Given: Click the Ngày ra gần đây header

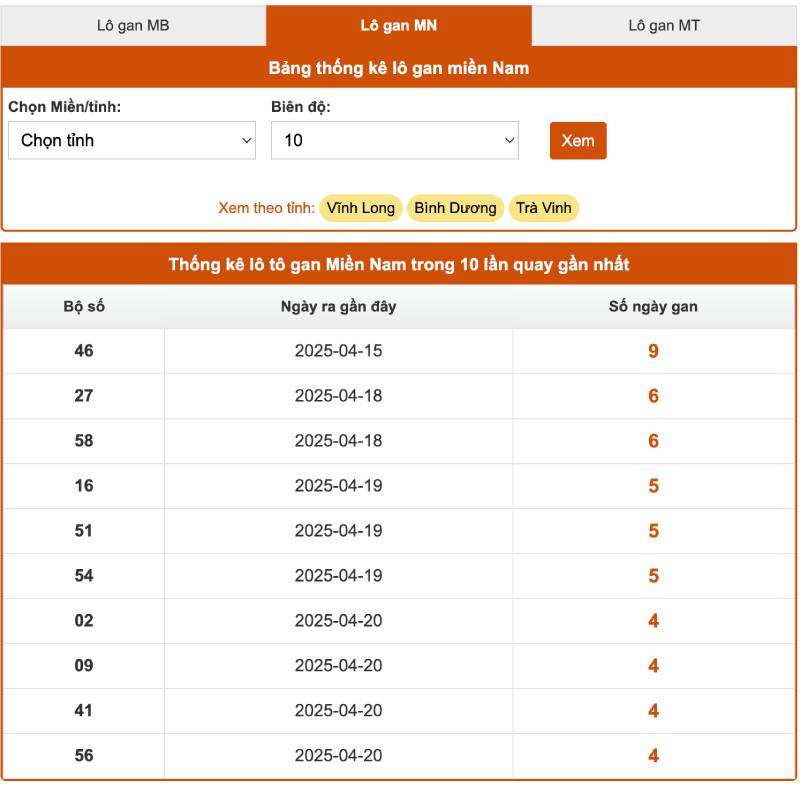Looking at the screenshot, I should point(338,307).
